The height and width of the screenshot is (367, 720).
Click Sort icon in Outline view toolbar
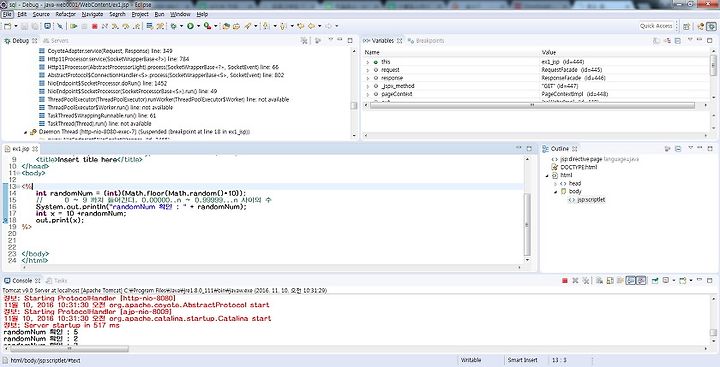(667, 149)
